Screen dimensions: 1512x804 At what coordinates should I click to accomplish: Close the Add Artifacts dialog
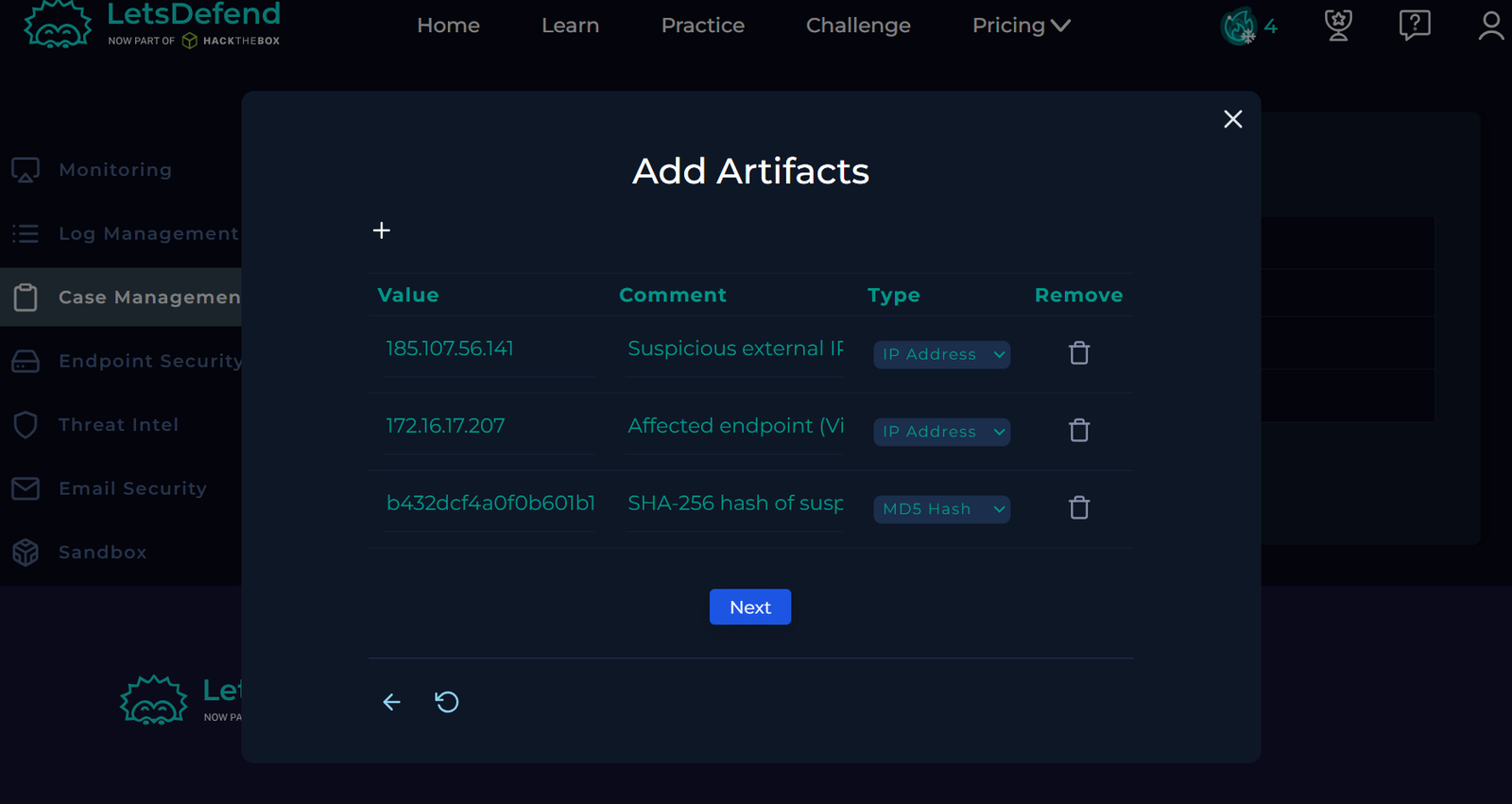click(1233, 119)
